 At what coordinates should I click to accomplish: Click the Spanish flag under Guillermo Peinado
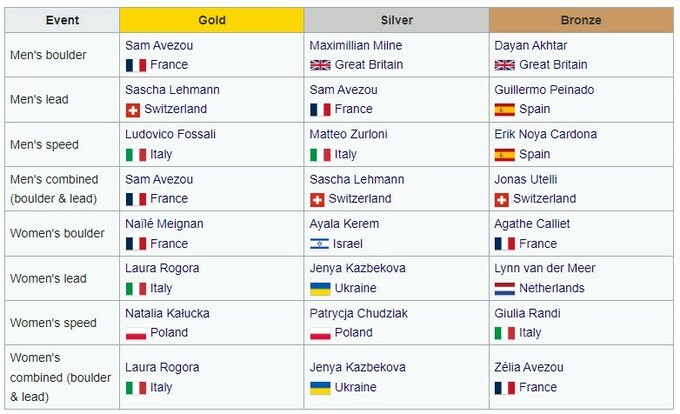click(504, 109)
